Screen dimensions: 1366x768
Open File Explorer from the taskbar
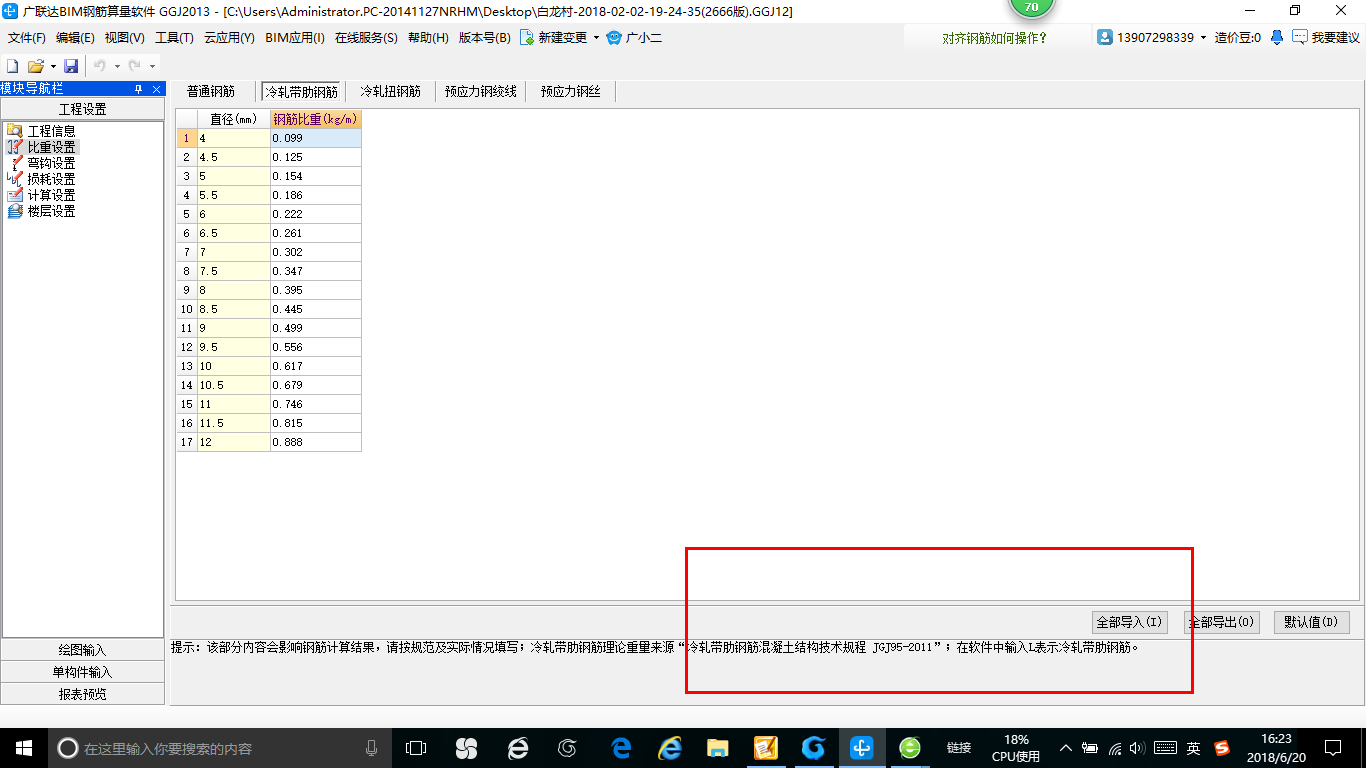(717, 748)
